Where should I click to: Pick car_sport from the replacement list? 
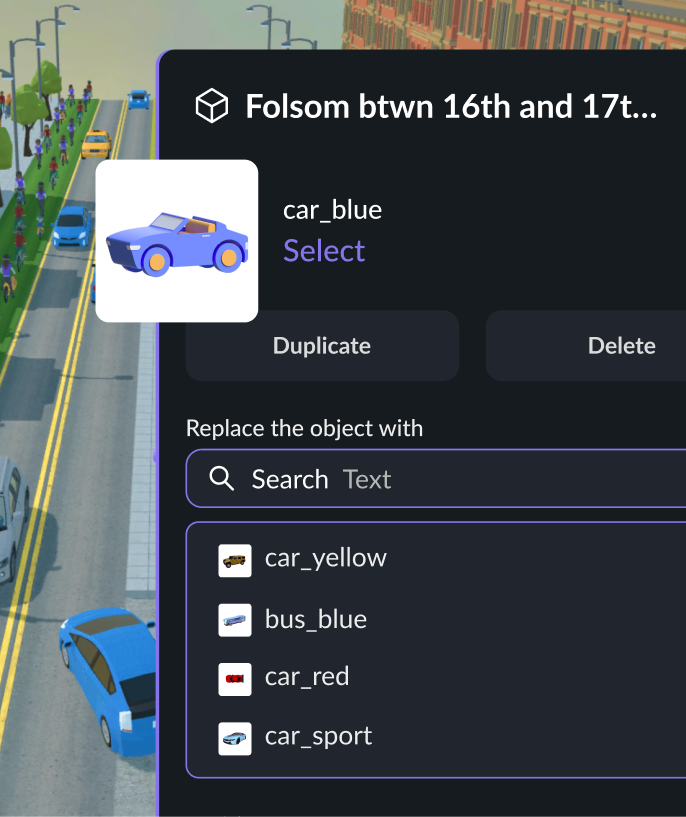pyautogui.click(x=318, y=737)
